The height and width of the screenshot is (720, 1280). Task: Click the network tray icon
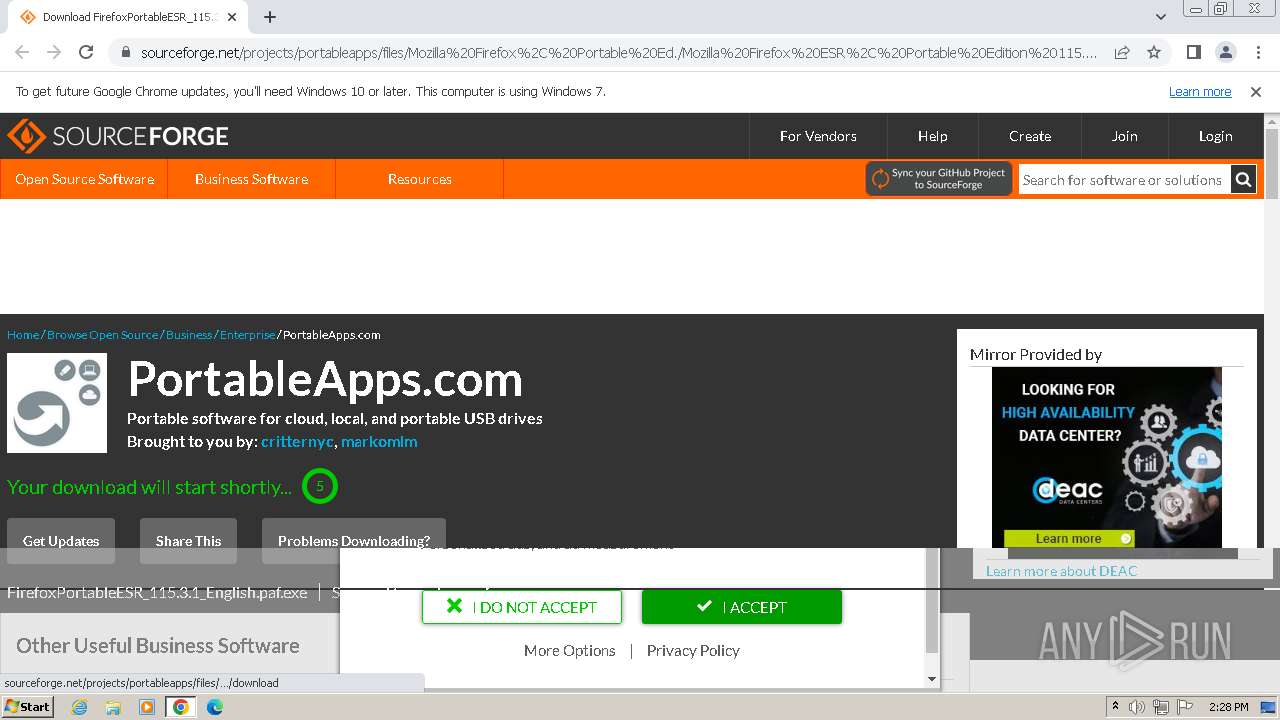tap(1161, 707)
